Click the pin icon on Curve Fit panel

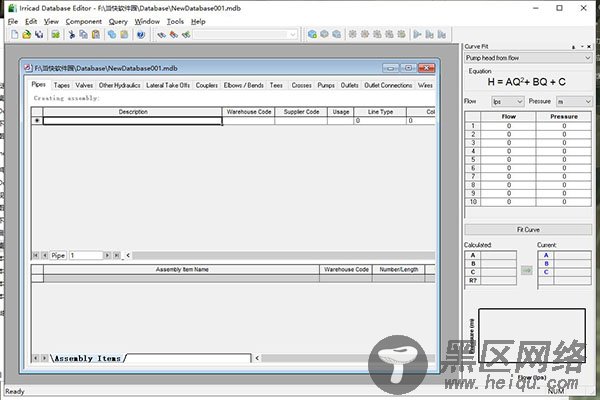click(x=573, y=47)
